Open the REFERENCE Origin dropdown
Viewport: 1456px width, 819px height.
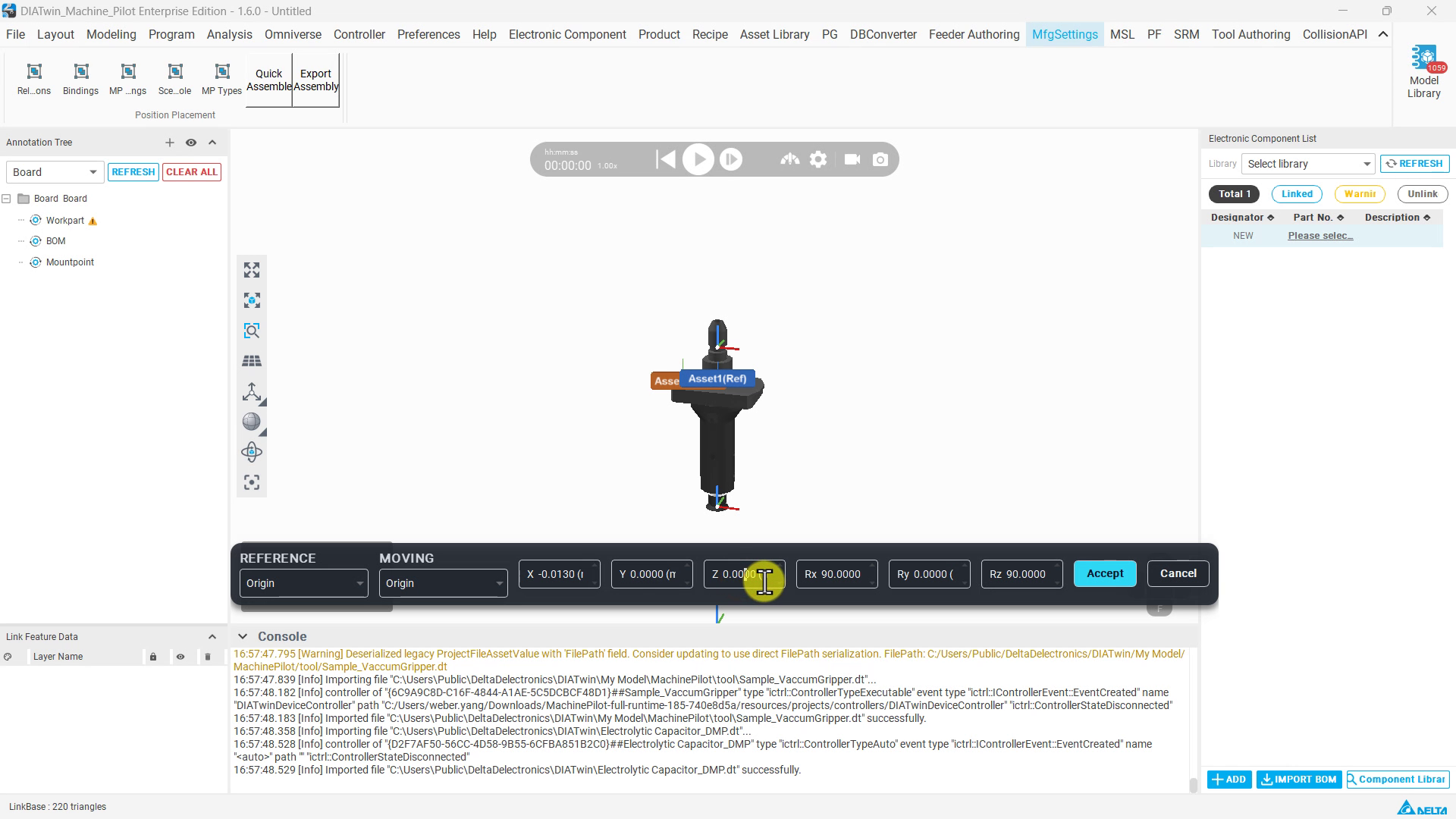pyautogui.click(x=303, y=583)
